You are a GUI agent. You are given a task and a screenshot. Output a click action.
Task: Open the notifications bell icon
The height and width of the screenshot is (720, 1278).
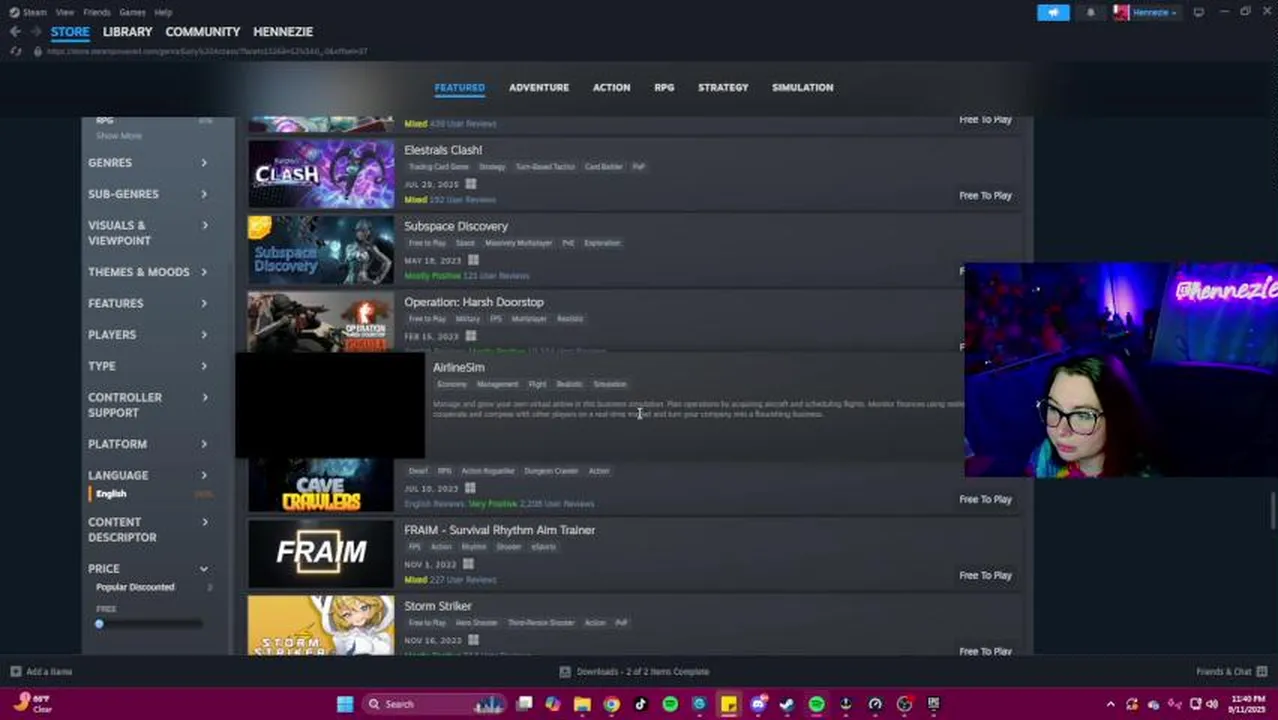(x=1090, y=12)
